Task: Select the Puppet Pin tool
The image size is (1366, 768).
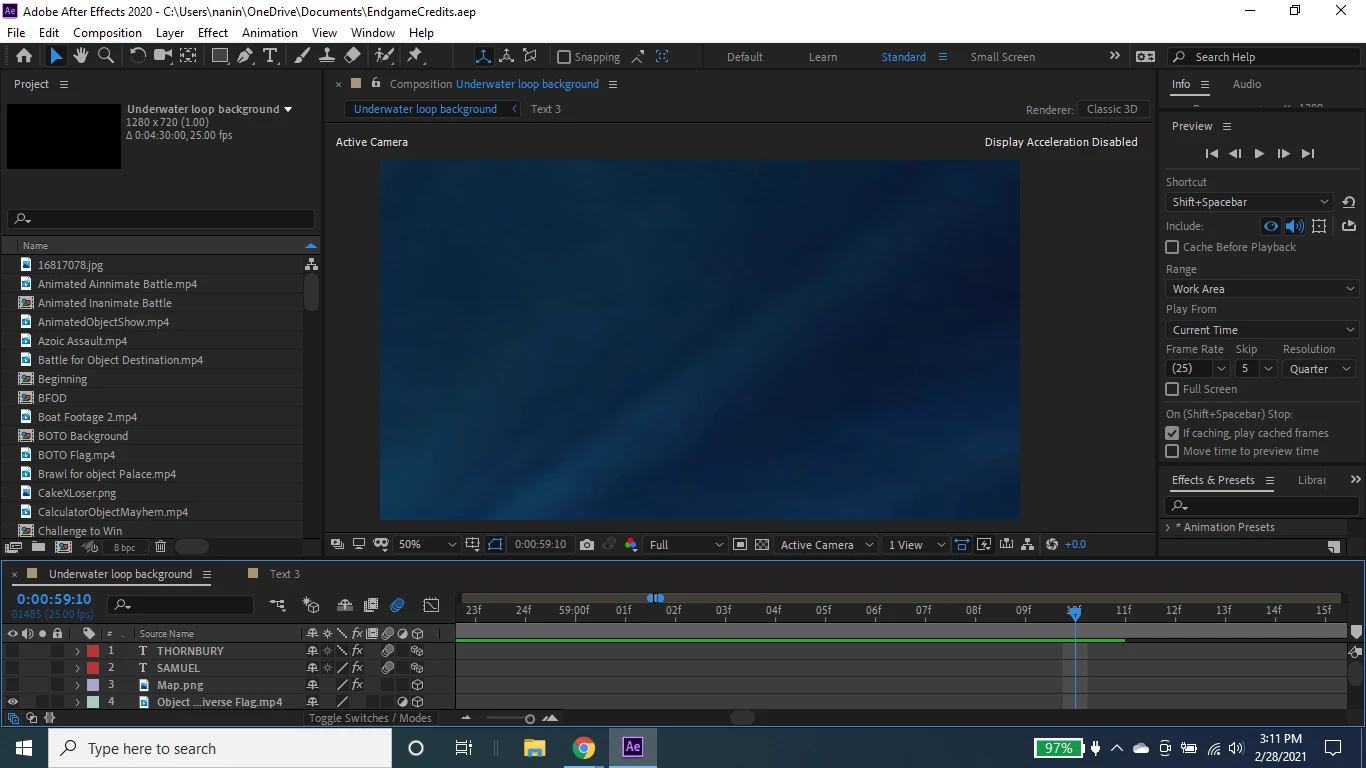Action: [x=415, y=56]
